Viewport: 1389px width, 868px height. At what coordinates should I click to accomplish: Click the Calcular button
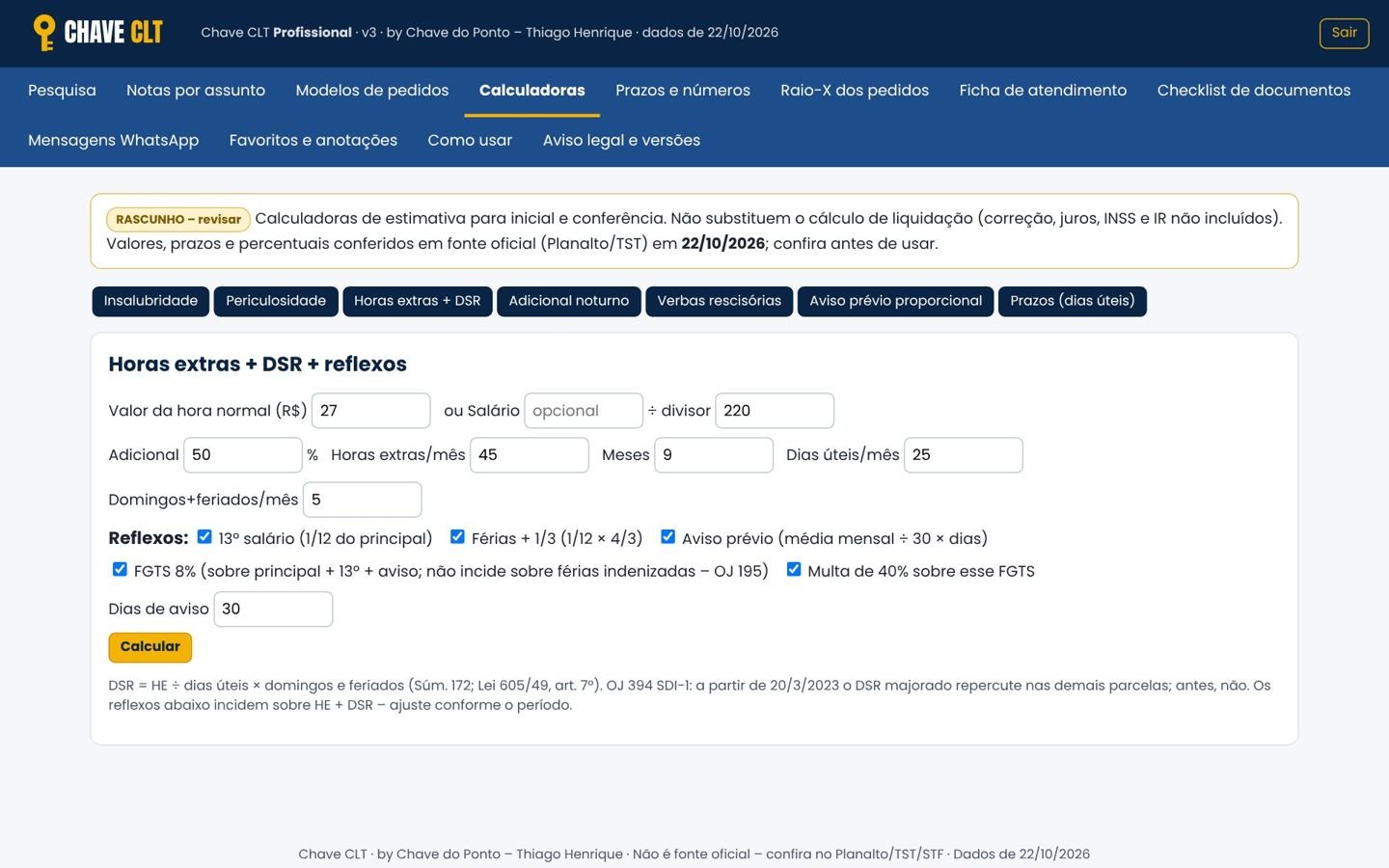click(150, 647)
